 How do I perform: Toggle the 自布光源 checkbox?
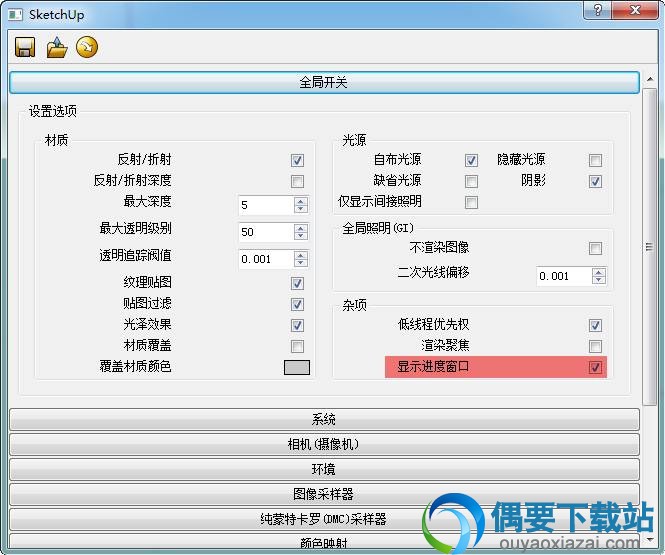click(x=471, y=160)
